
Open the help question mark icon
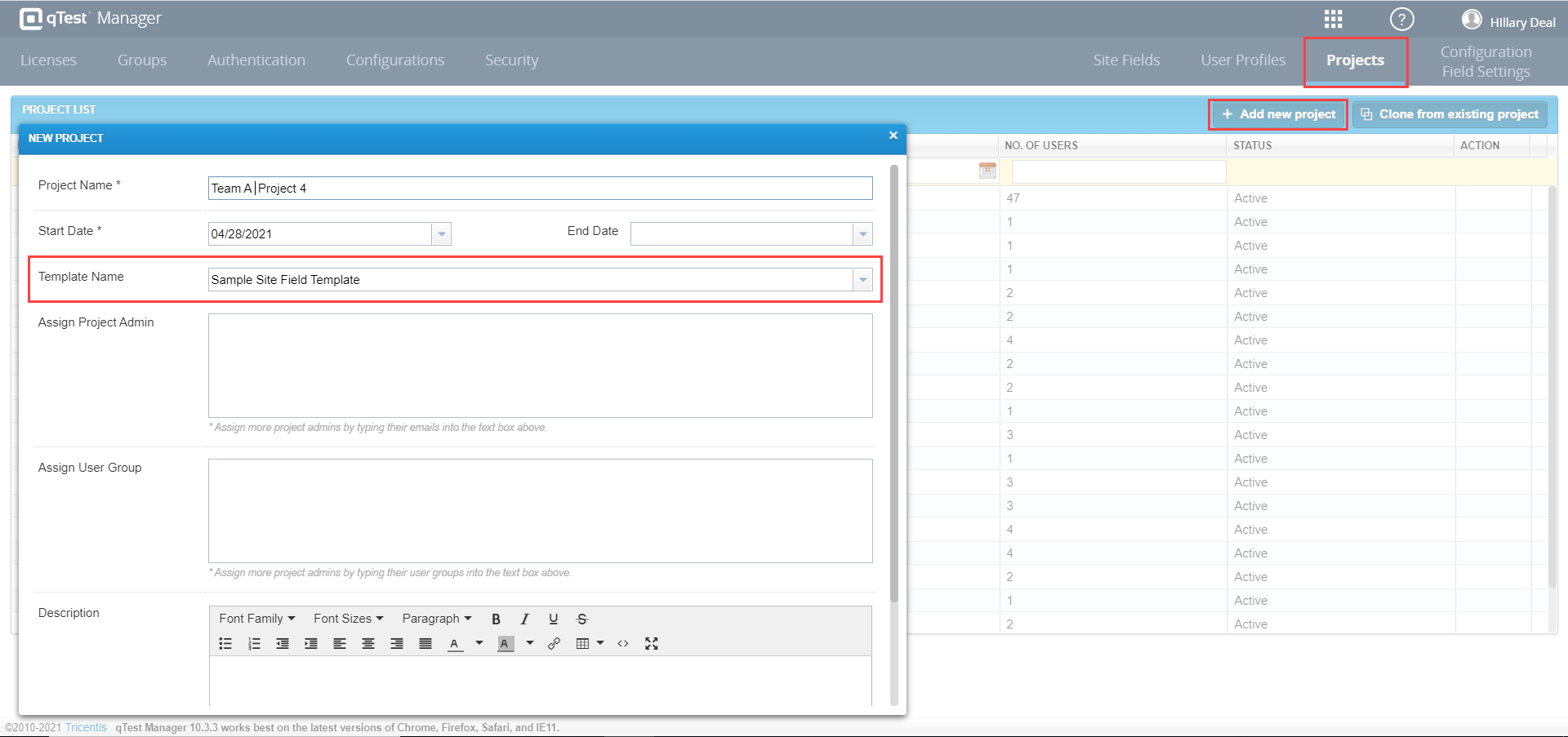(1401, 19)
